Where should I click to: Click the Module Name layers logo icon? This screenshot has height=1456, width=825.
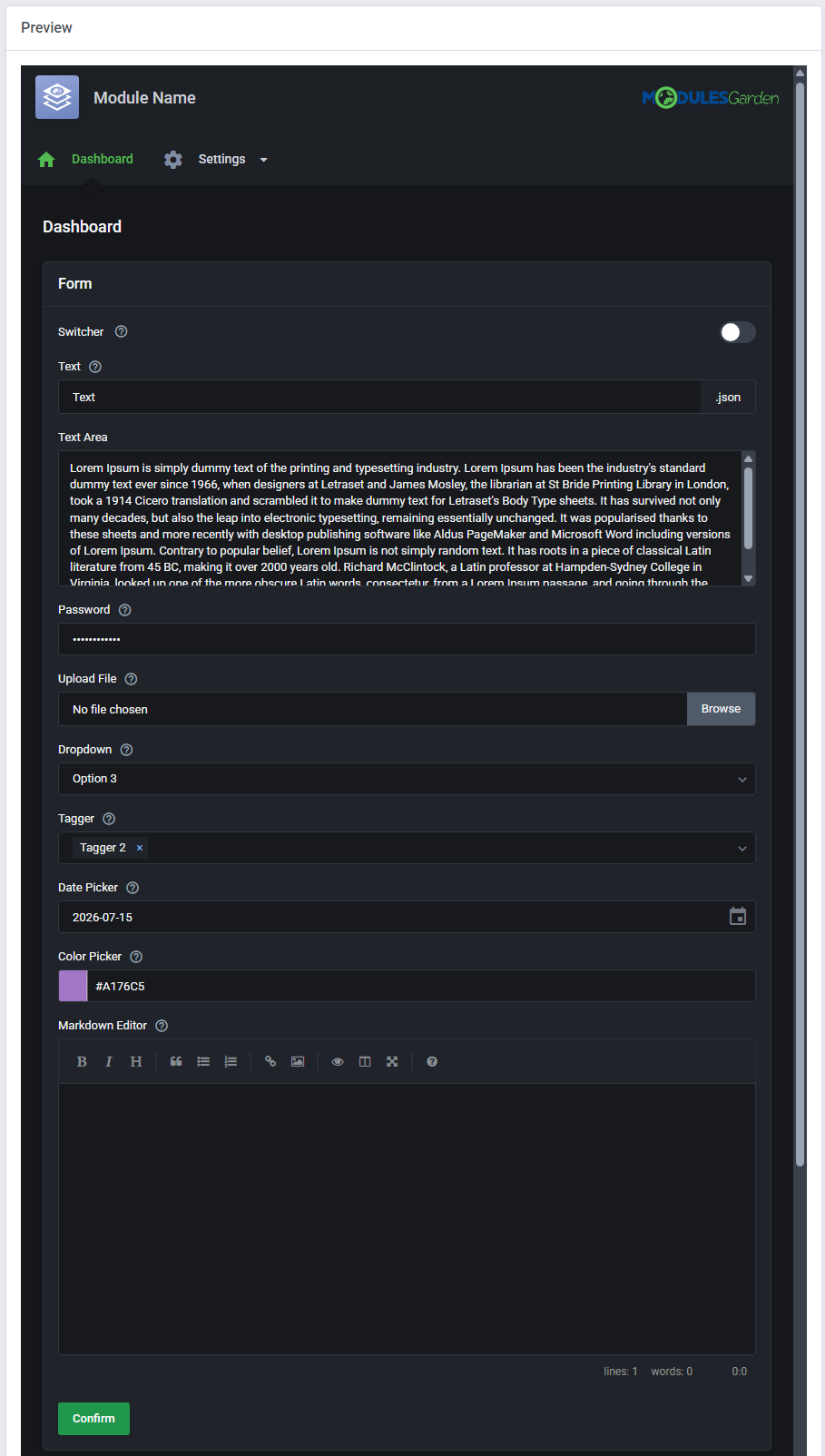pyautogui.click(x=57, y=97)
